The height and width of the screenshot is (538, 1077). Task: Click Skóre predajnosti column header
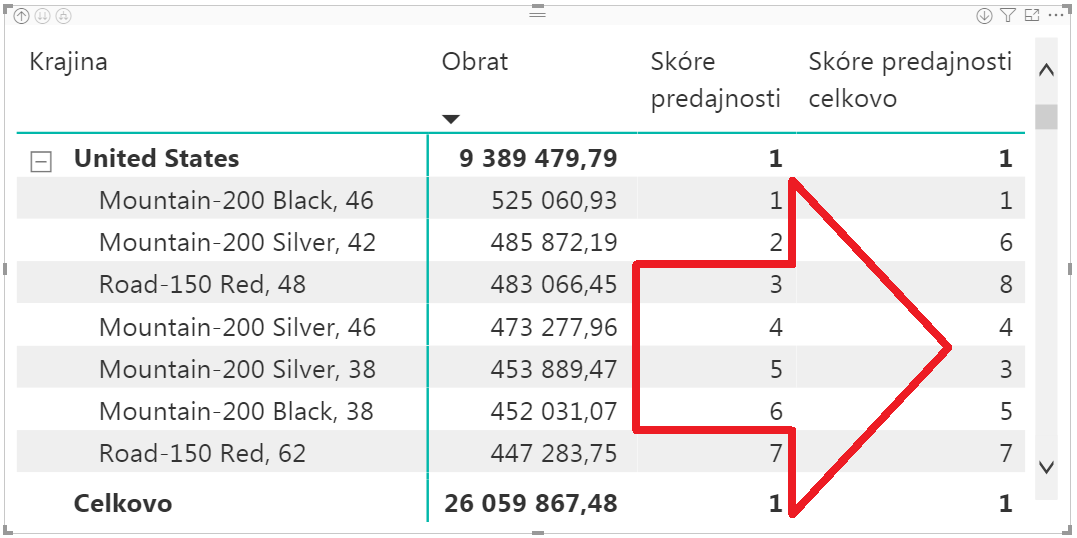pos(715,80)
